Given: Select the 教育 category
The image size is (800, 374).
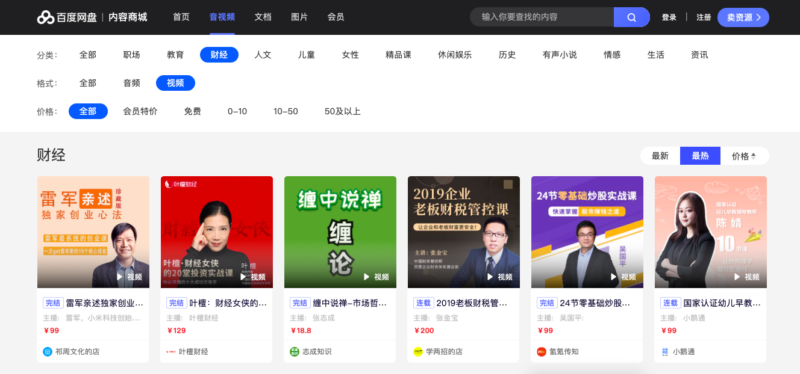Looking at the screenshot, I should pos(176,55).
